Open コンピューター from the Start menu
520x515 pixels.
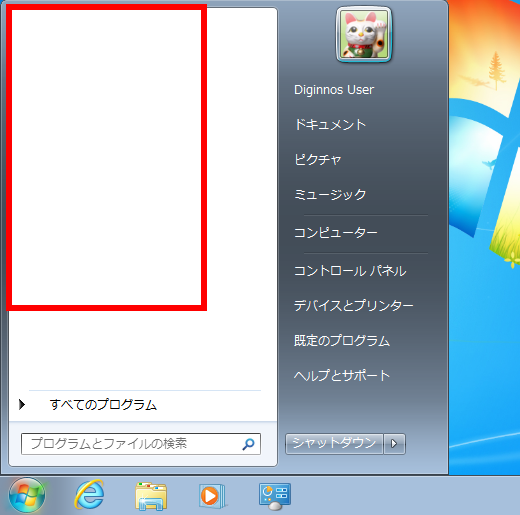click(336, 233)
